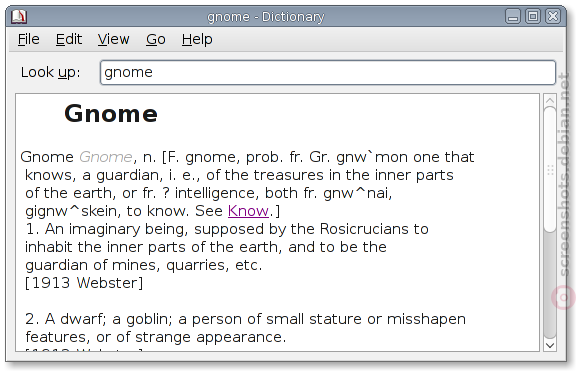Click the vertical scrollbar thumb
Image resolution: width=576 pixels, height=371 pixels.
coord(550,169)
